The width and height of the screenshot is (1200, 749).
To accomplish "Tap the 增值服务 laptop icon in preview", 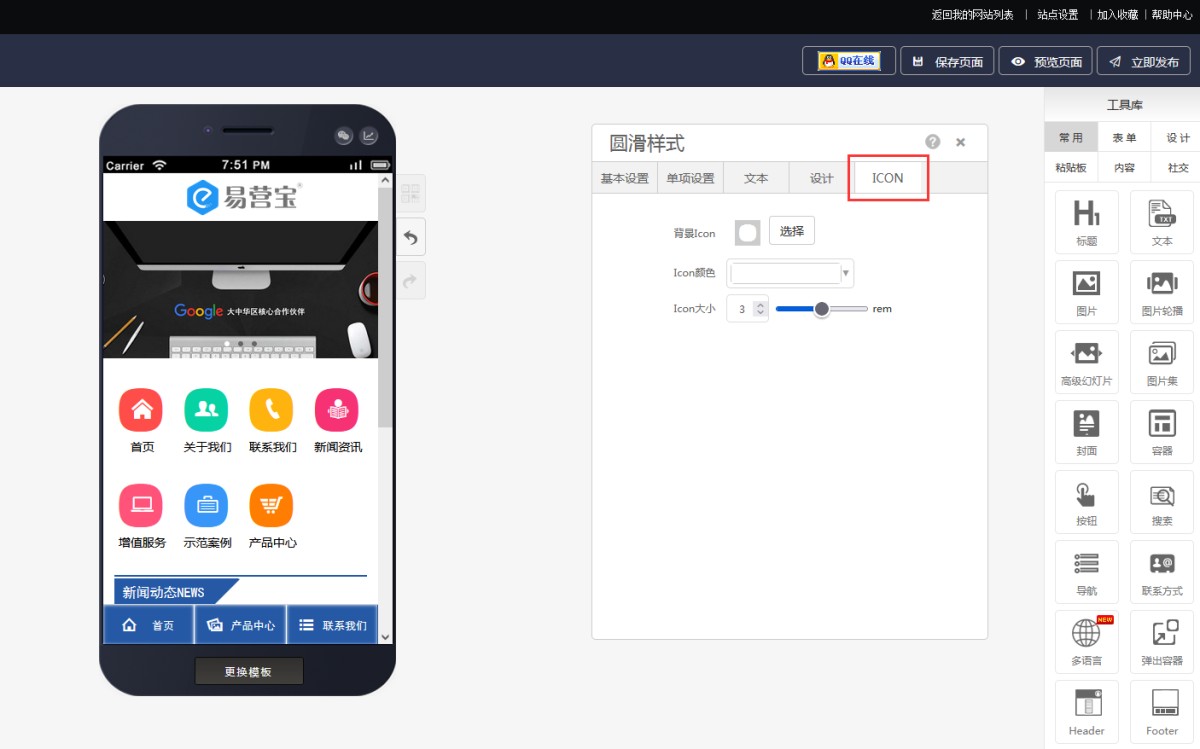I will click(141, 505).
